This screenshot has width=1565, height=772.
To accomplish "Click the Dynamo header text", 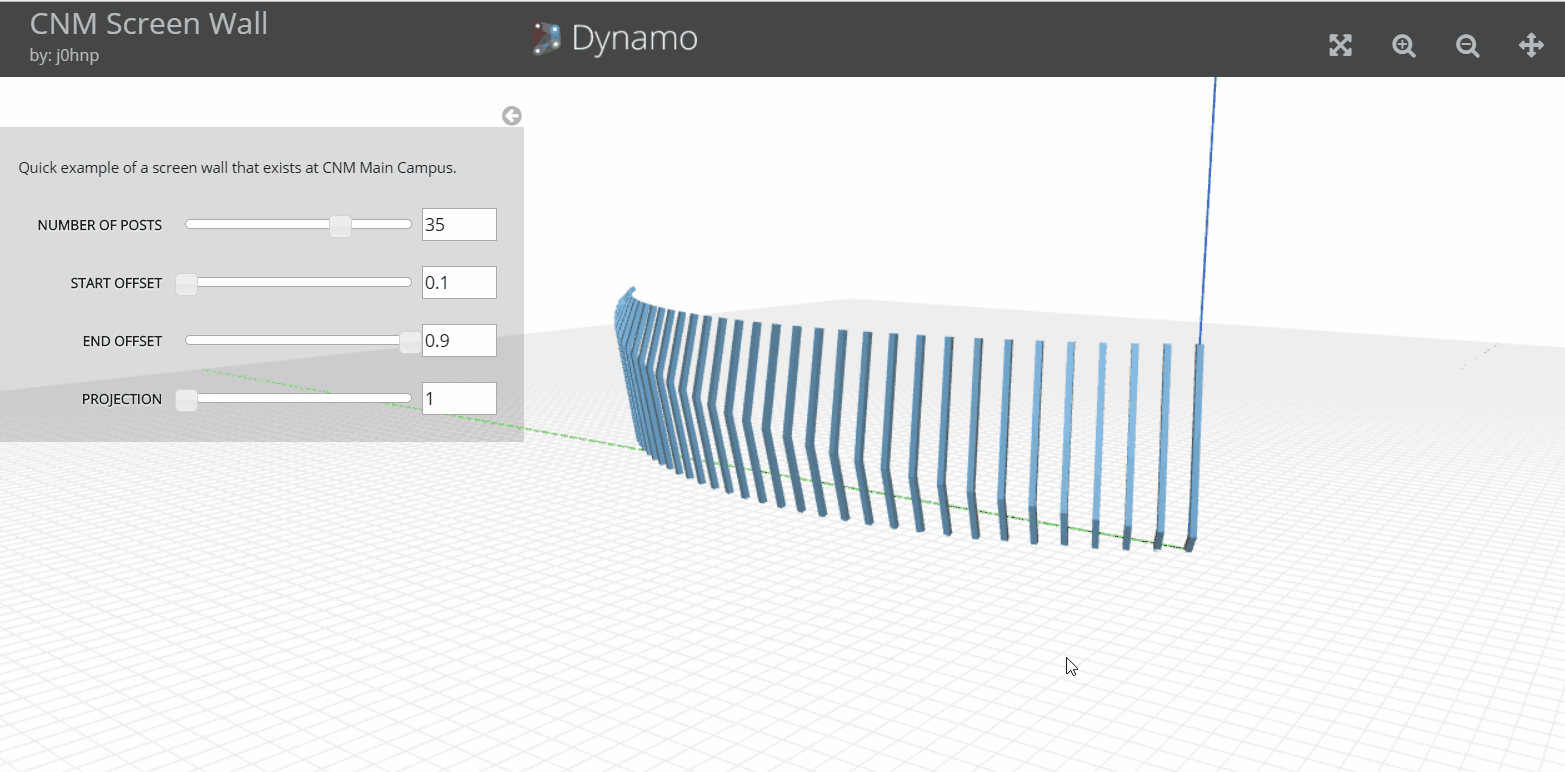I will click(x=634, y=39).
